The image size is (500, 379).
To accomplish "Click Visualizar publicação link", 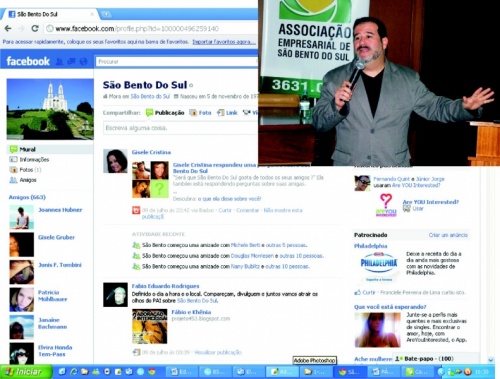I will 218,352.
